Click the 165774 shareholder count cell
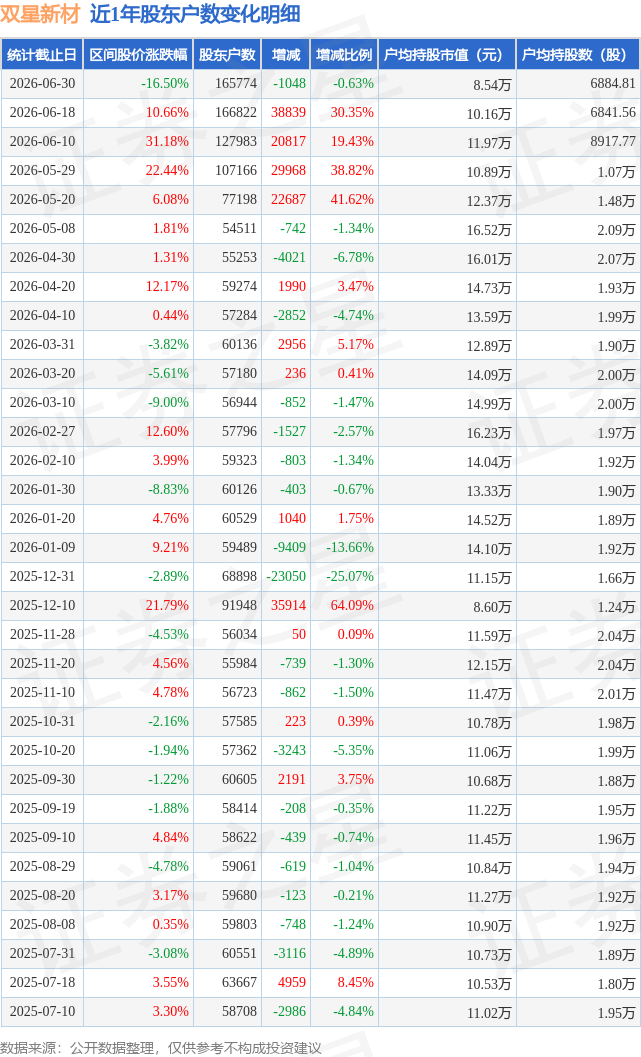The height and width of the screenshot is (1057, 641). [x=236, y=84]
